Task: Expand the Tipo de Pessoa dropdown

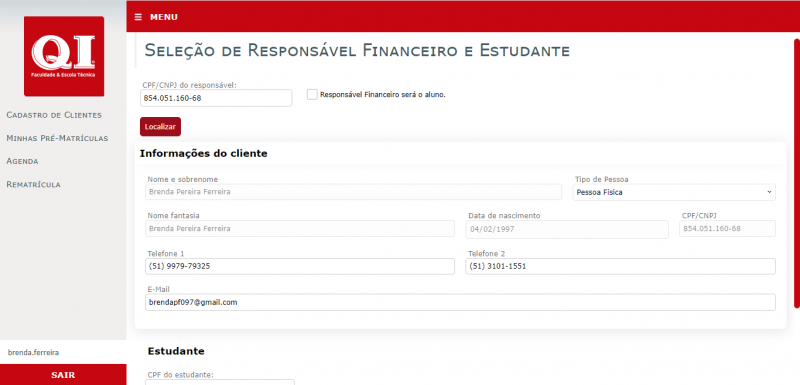Action: point(674,192)
